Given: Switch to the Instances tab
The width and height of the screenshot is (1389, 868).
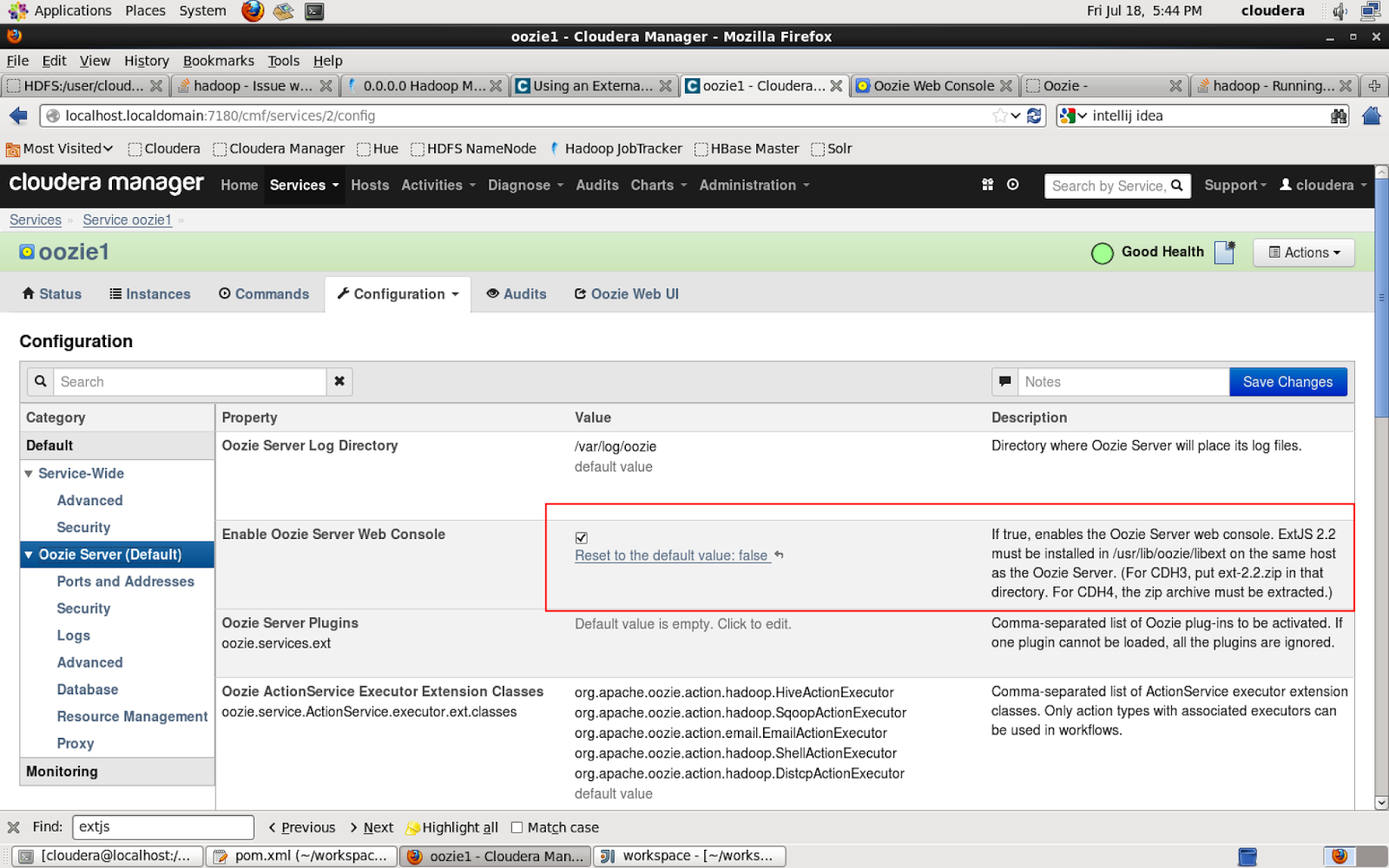Looking at the screenshot, I should click(x=149, y=294).
